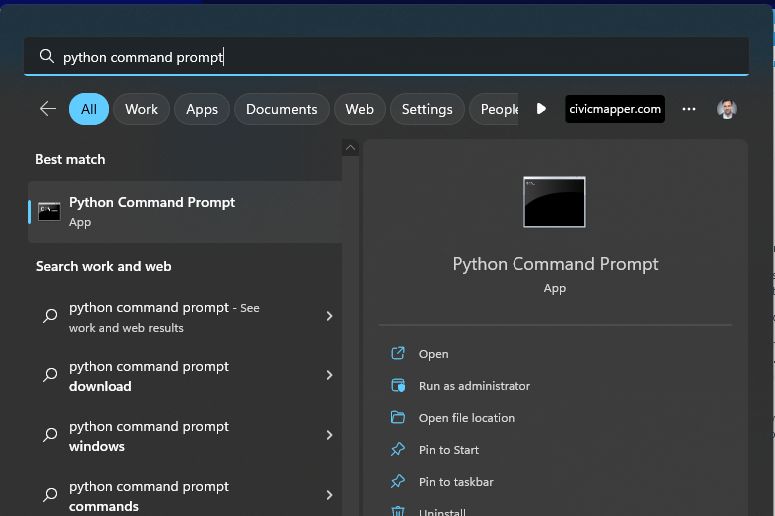Click search icon beside 'See work and web results'

click(50, 316)
